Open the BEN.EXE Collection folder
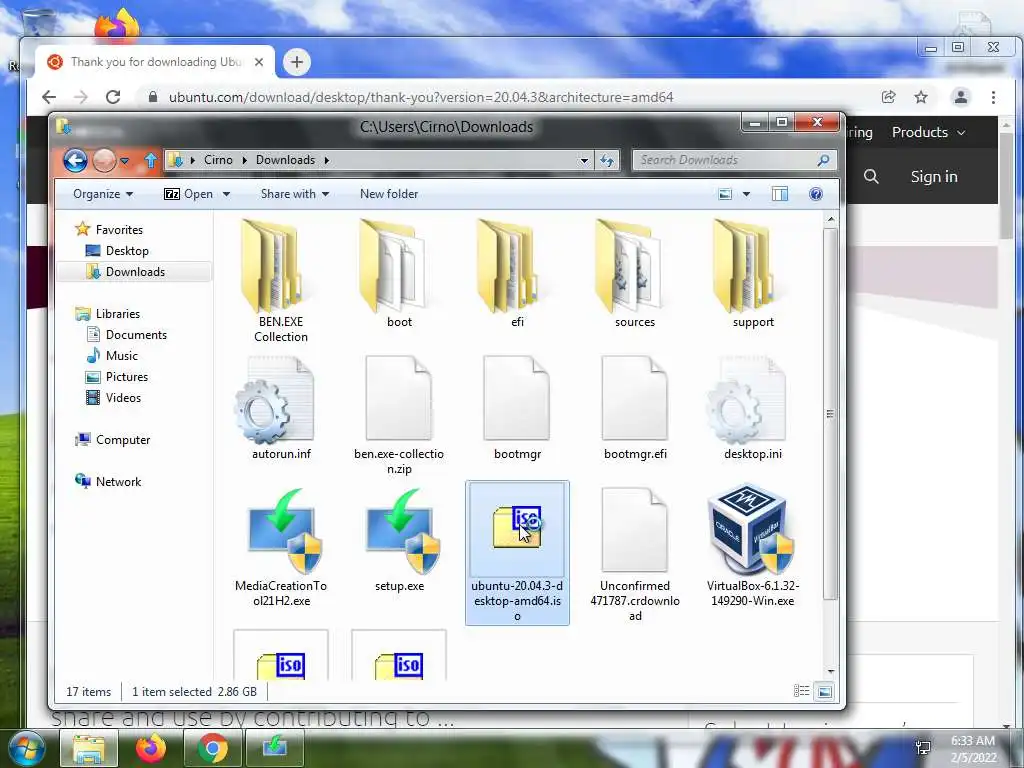This screenshot has height=768, width=1024. (281, 281)
